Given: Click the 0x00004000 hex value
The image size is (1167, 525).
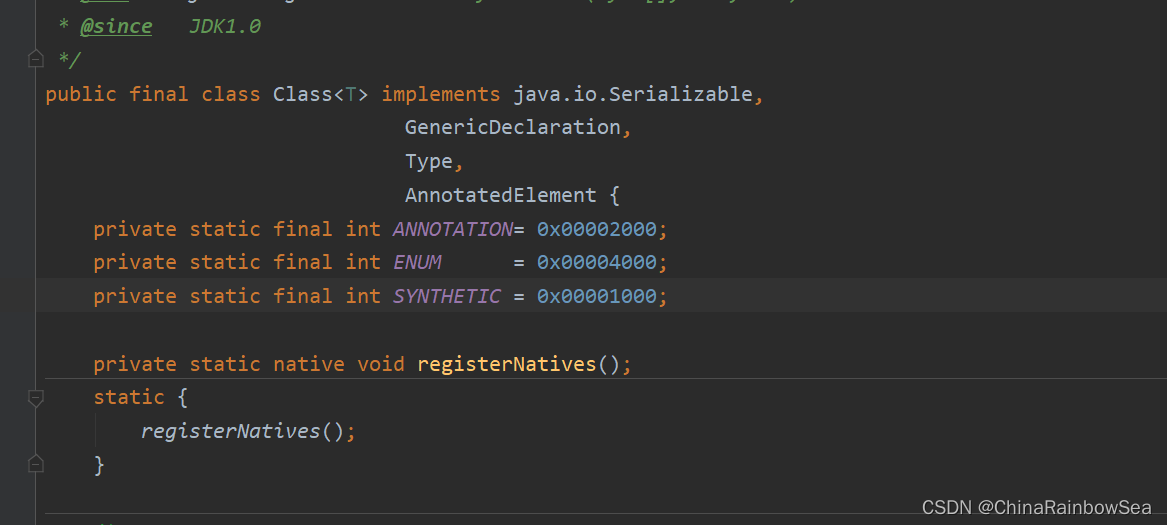Looking at the screenshot, I should [597, 263].
